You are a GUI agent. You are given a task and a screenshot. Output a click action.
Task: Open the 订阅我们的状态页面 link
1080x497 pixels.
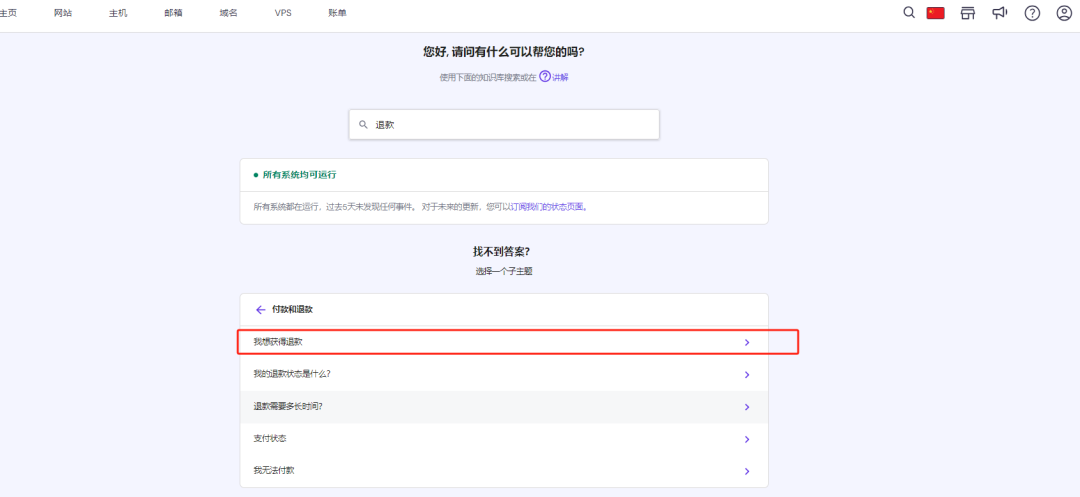(x=547, y=207)
